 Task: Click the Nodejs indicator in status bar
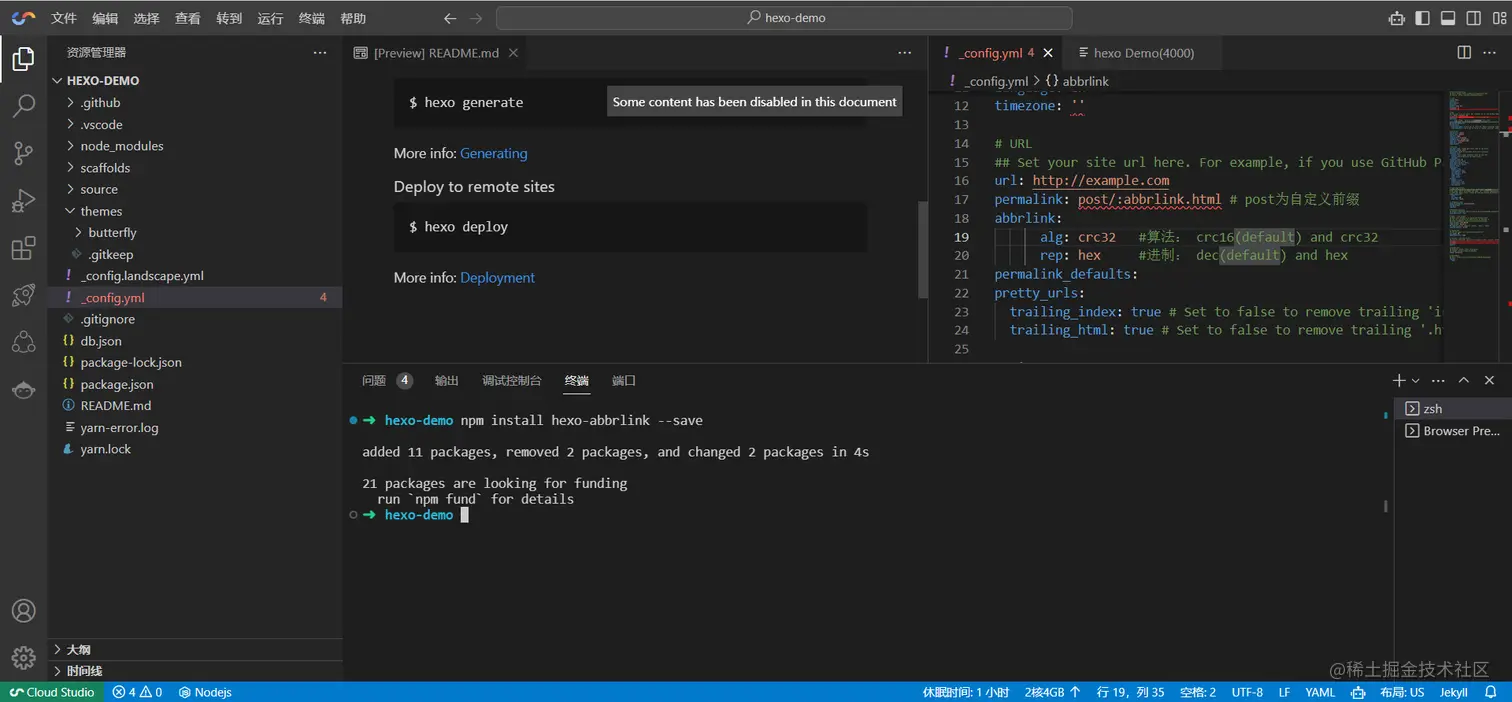205,692
